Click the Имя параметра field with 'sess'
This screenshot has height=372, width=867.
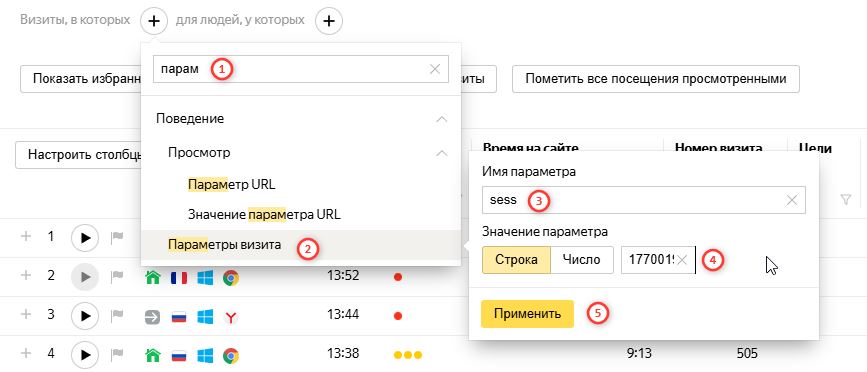point(644,200)
